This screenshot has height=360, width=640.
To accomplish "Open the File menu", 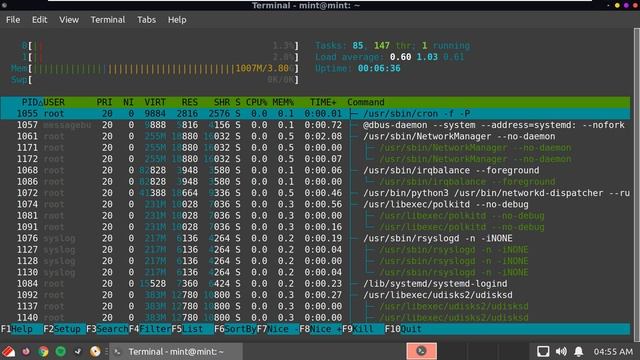I will pos(13,20).
